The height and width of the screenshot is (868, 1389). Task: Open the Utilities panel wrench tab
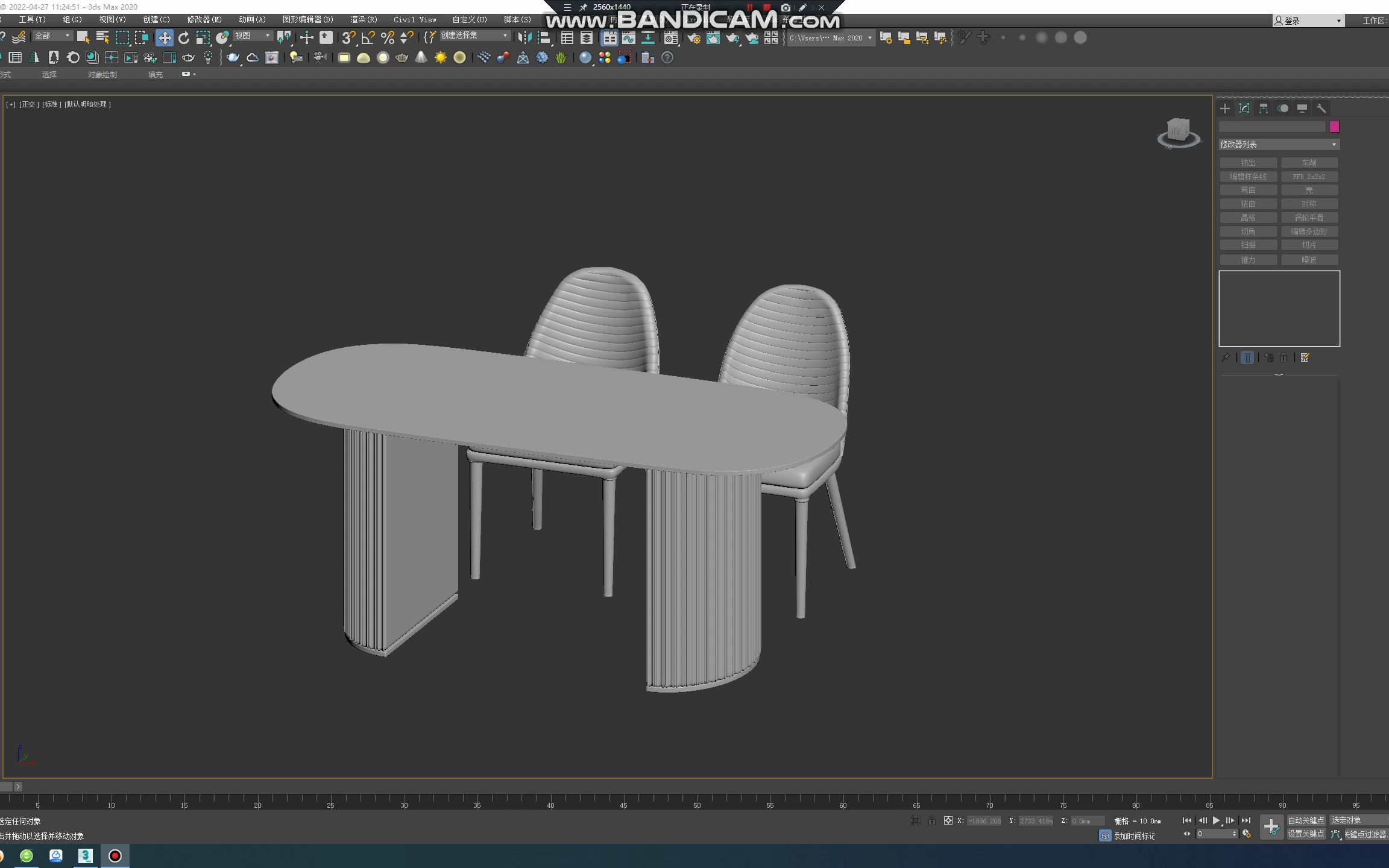pos(1321,108)
